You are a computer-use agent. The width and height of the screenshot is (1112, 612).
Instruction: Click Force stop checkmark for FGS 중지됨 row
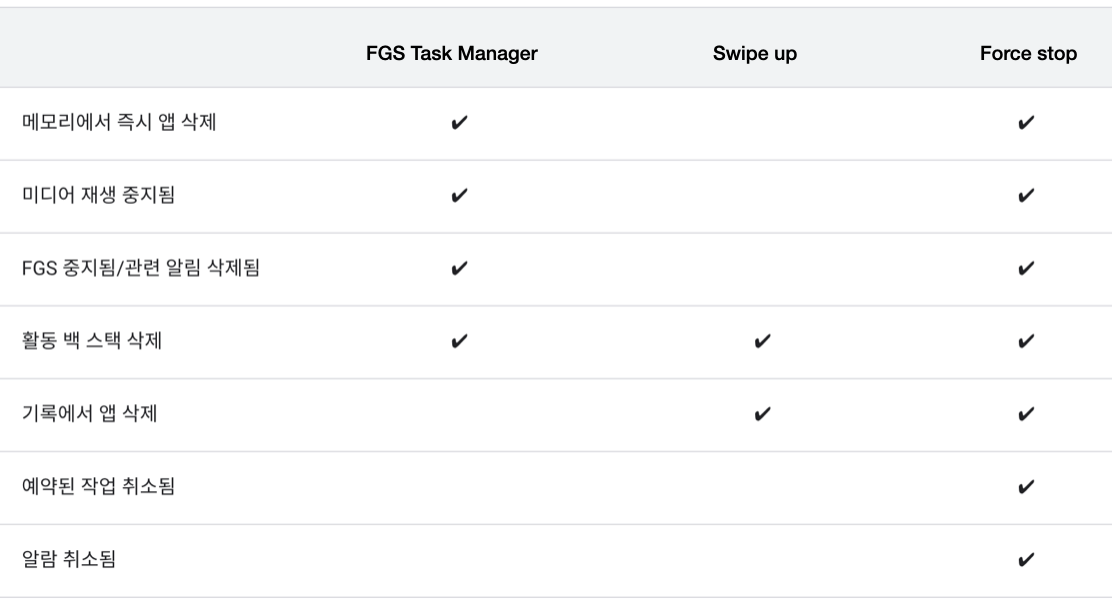coord(1026,268)
